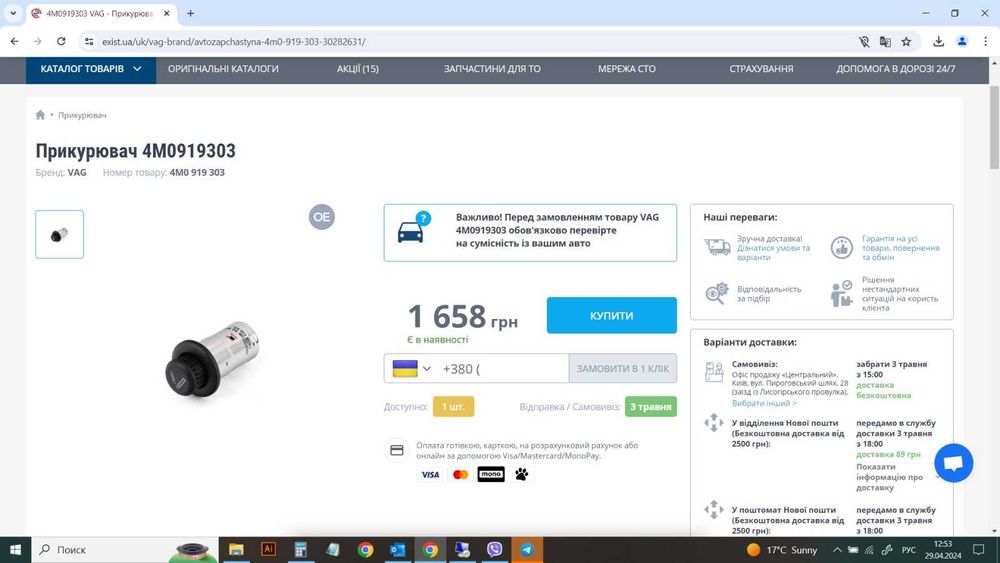Reload the page

61,41
